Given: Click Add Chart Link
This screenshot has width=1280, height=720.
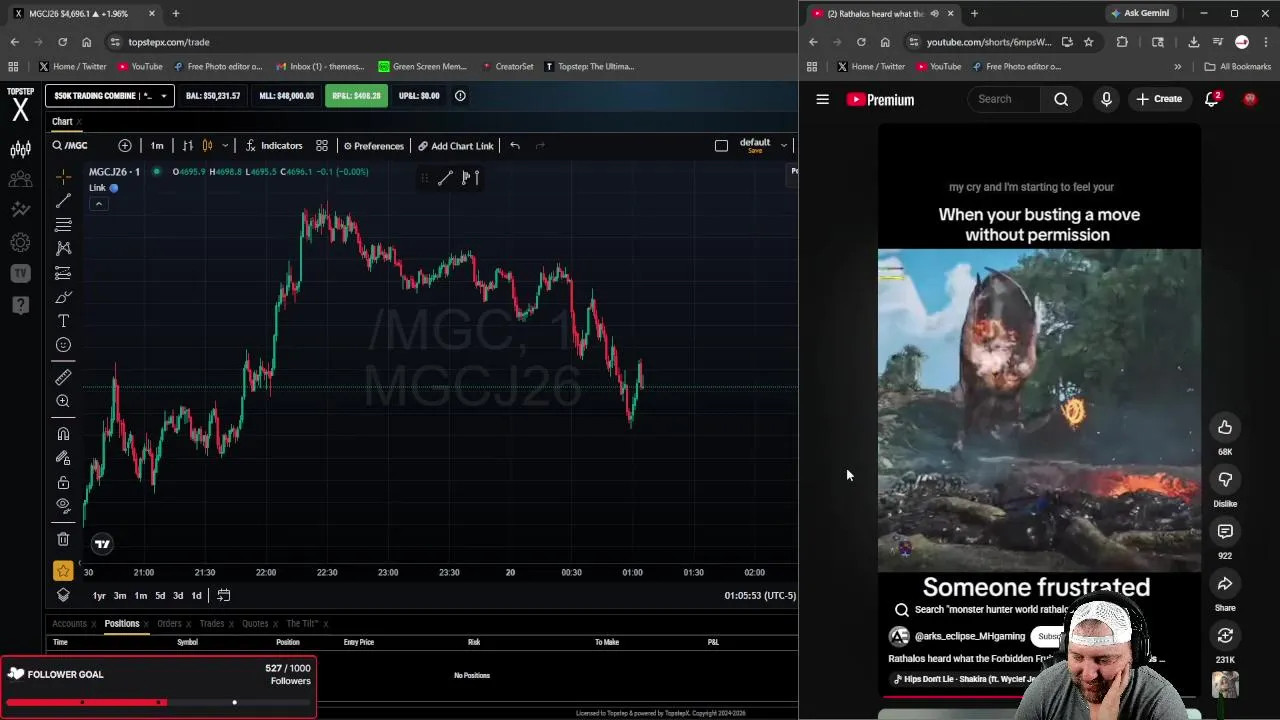Looking at the screenshot, I should 456,146.
